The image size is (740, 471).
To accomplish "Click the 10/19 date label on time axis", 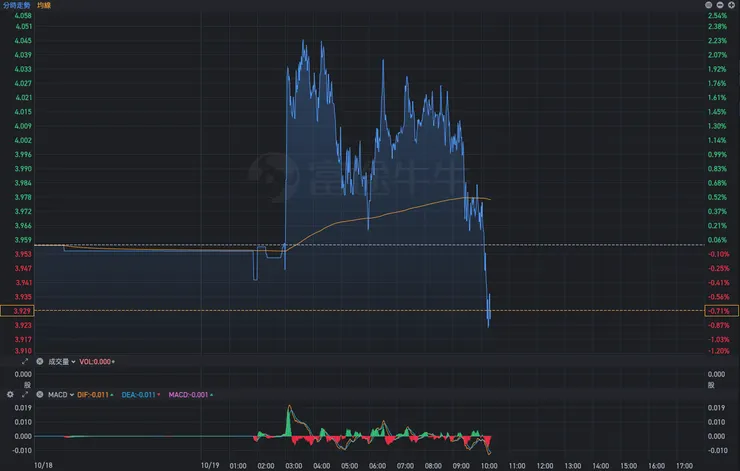I will point(210,465).
